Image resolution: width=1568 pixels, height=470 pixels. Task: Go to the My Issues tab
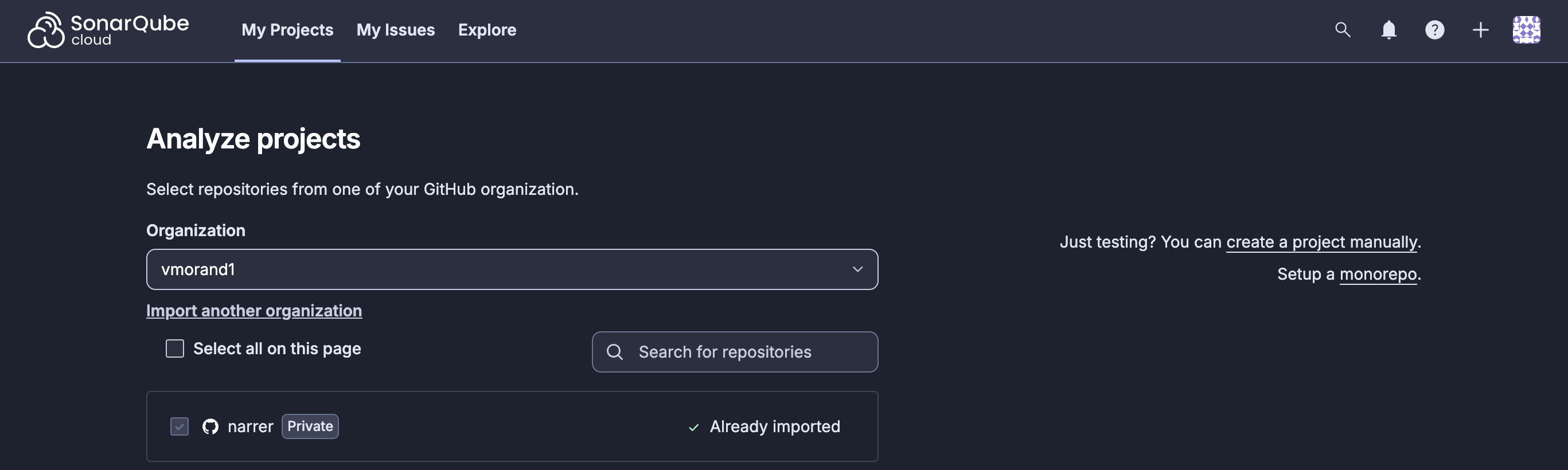coord(396,30)
